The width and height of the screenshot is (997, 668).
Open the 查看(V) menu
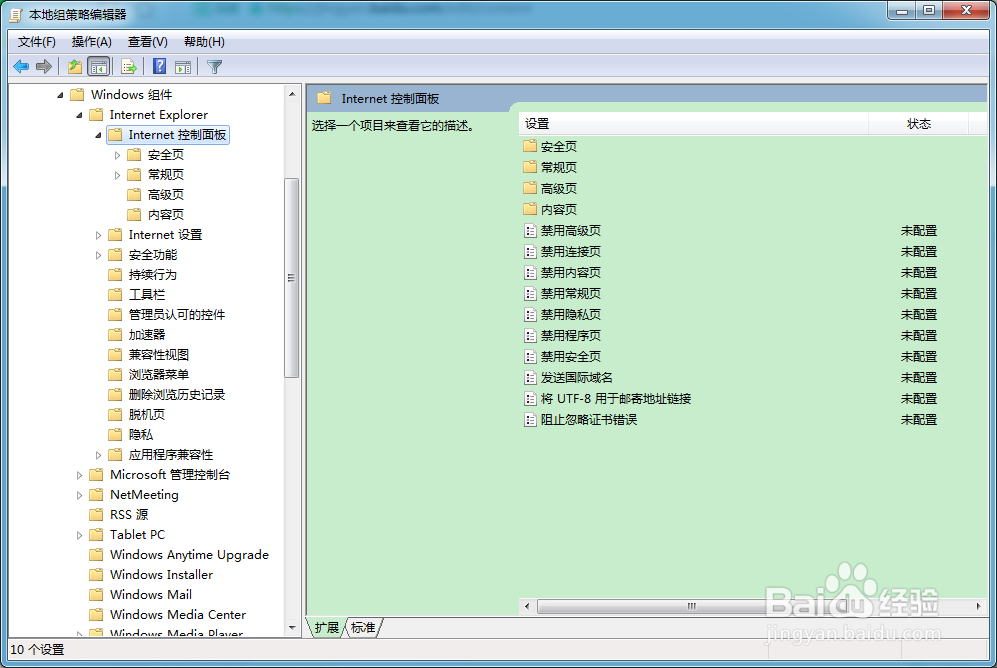[x=148, y=42]
